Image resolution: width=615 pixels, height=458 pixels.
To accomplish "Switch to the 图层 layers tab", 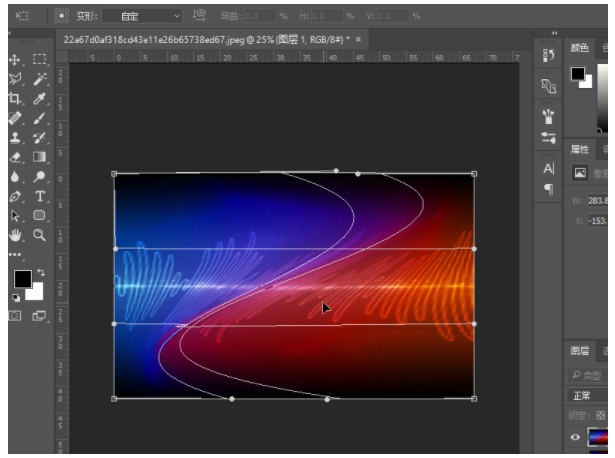I will point(579,351).
